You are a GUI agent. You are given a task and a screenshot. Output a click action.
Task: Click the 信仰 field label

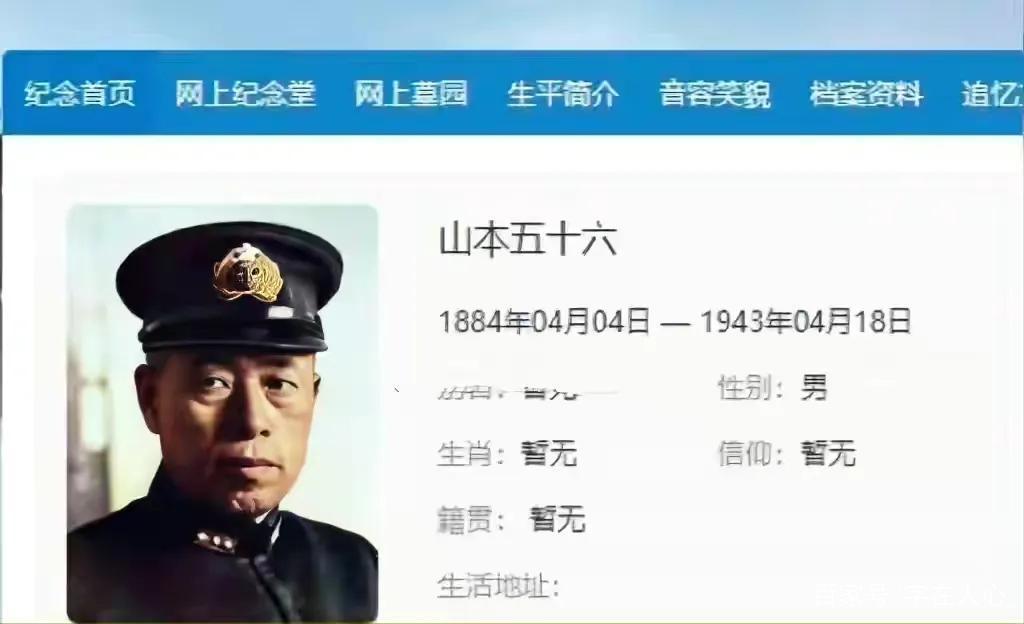coord(750,454)
